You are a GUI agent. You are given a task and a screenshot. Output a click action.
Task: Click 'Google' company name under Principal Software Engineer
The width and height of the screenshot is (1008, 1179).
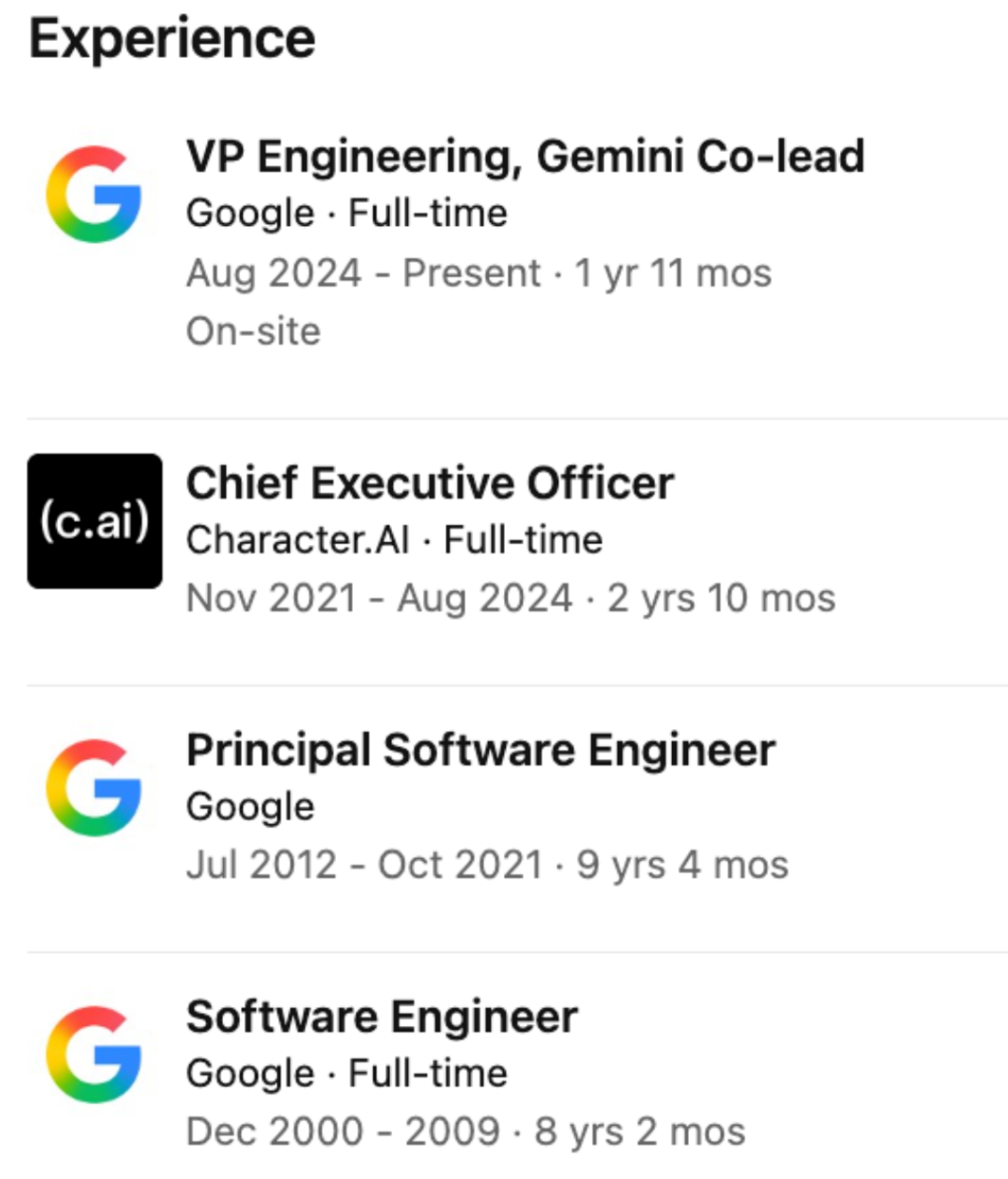tap(250, 807)
